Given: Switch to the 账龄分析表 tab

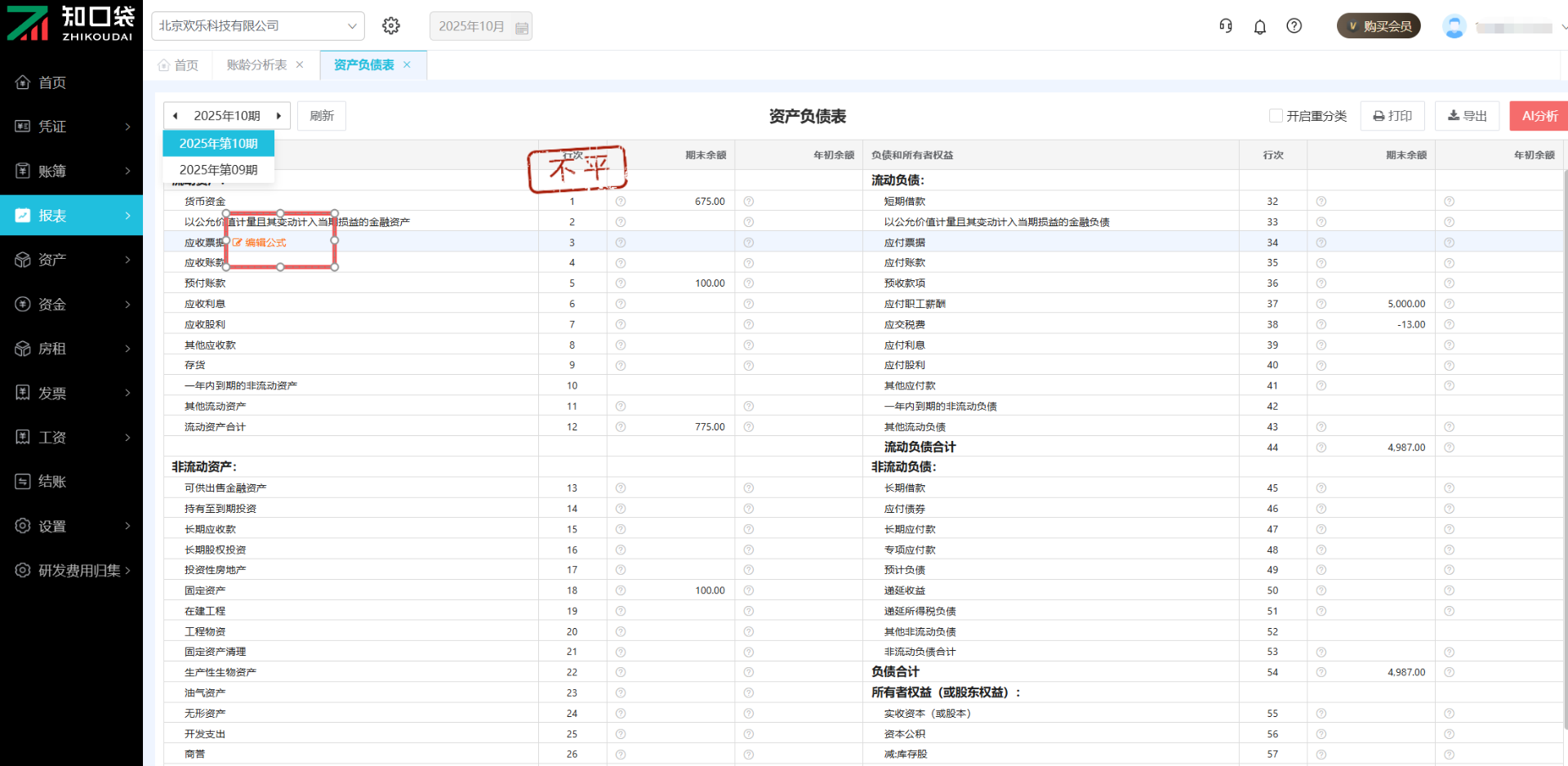Looking at the screenshot, I should pyautogui.click(x=256, y=65).
